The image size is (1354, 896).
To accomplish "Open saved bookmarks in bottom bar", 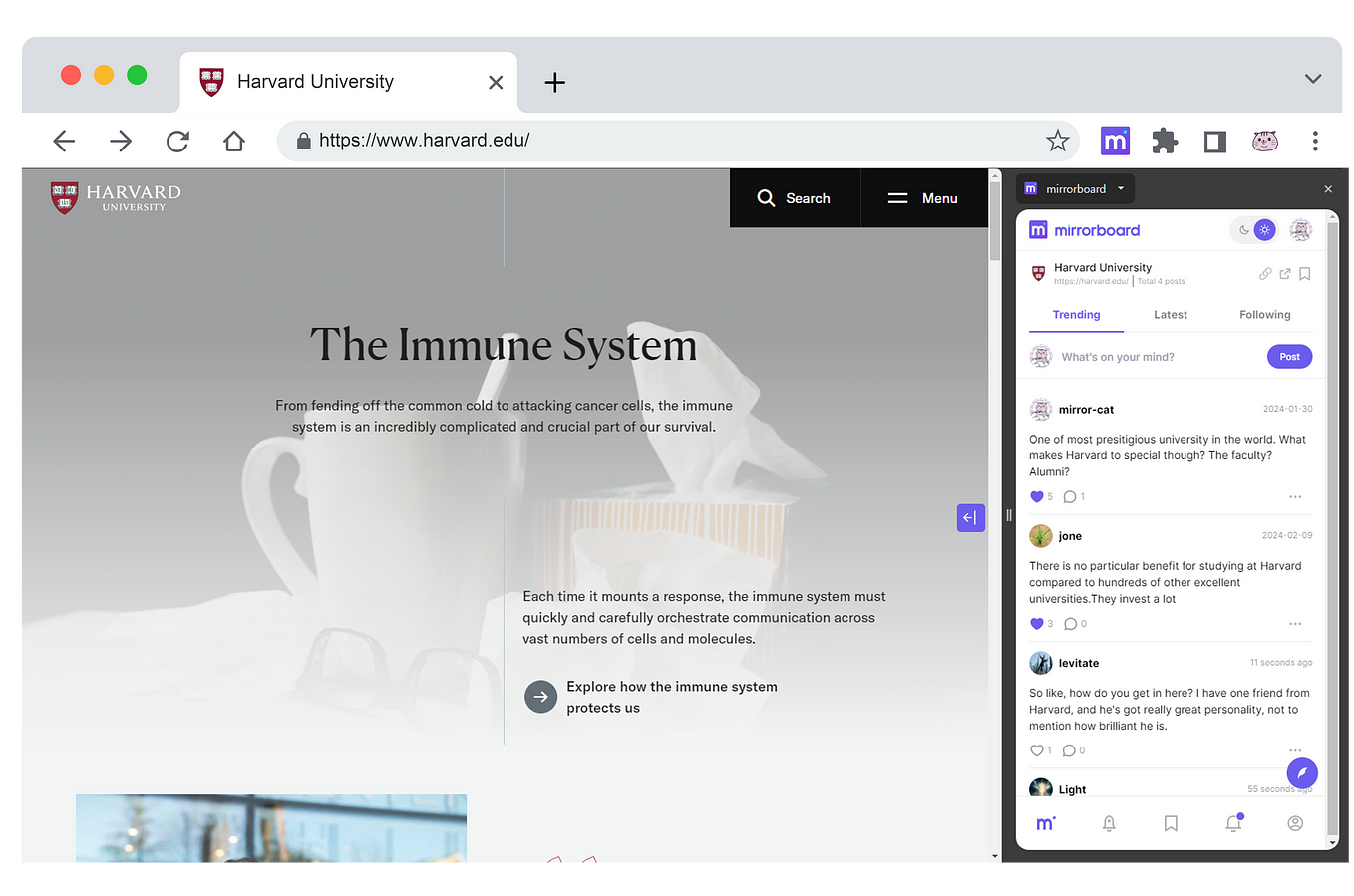I will (1171, 823).
